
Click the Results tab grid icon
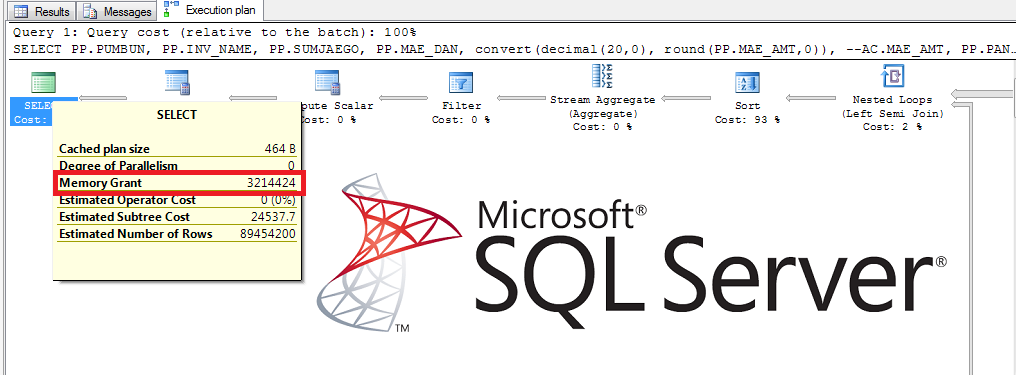(21, 12)
